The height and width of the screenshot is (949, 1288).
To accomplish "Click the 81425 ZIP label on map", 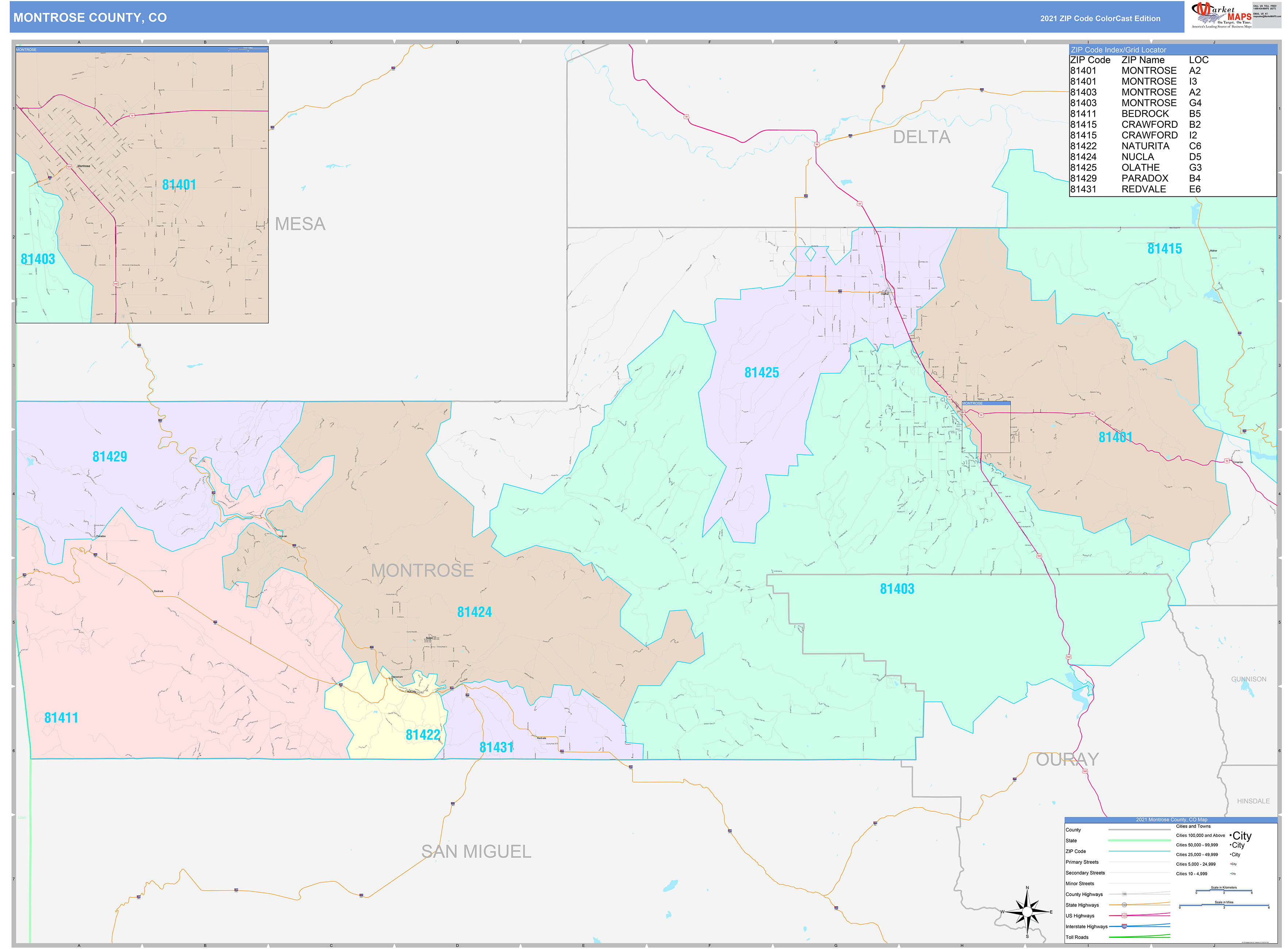I will tap(762, 373).
